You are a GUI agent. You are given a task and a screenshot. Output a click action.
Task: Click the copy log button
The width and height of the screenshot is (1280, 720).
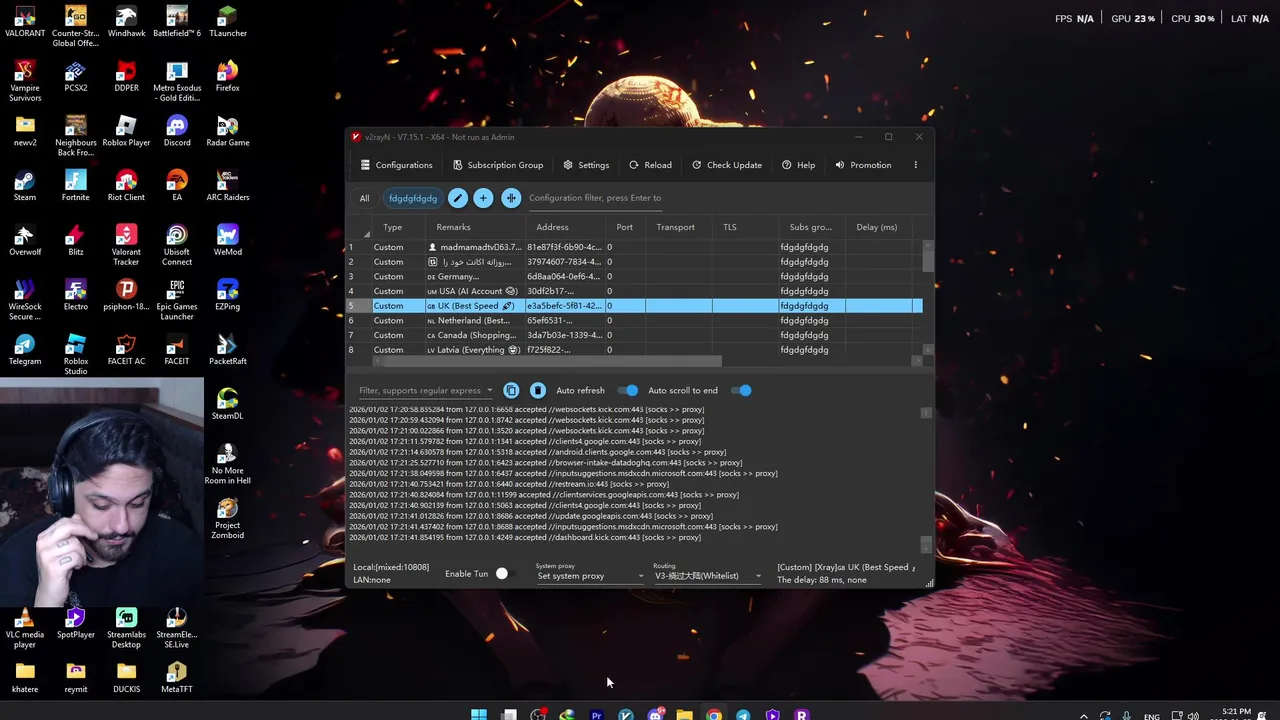[511, 390]
